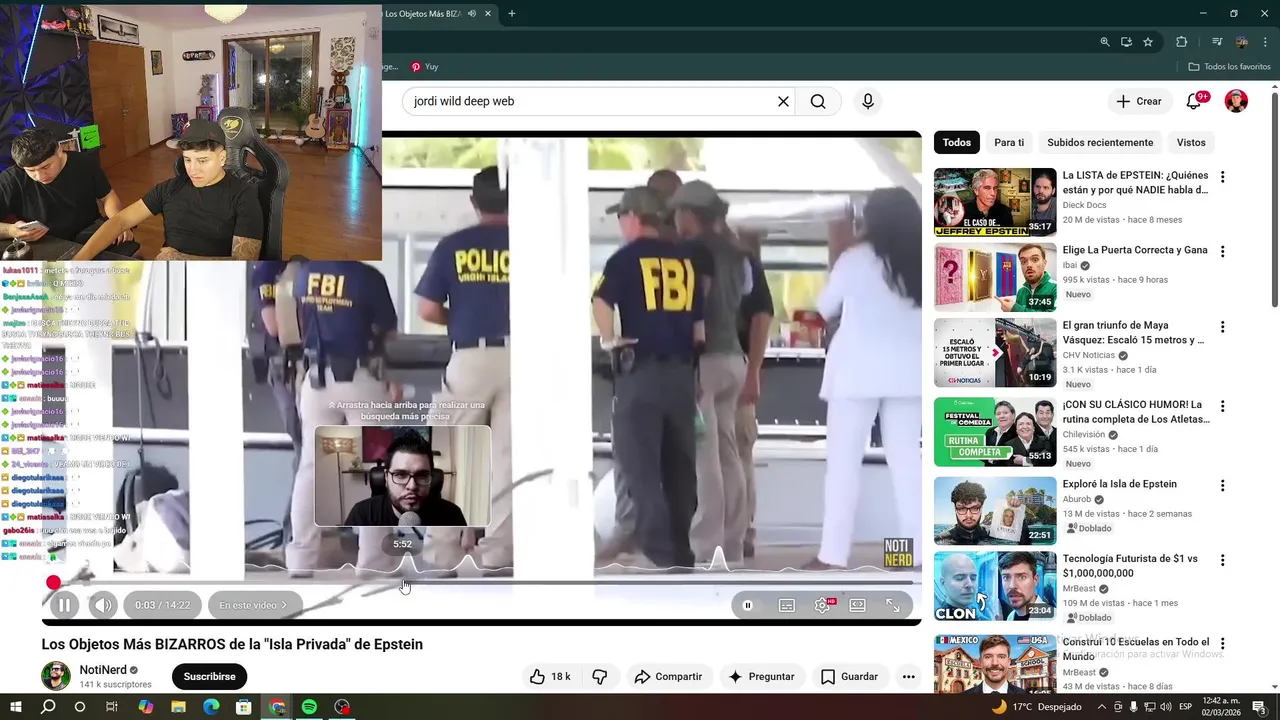Viewport: 1280px width, 720px height.
Task: Click the install app icon in address bar
Action: (x=1126, y=42)
